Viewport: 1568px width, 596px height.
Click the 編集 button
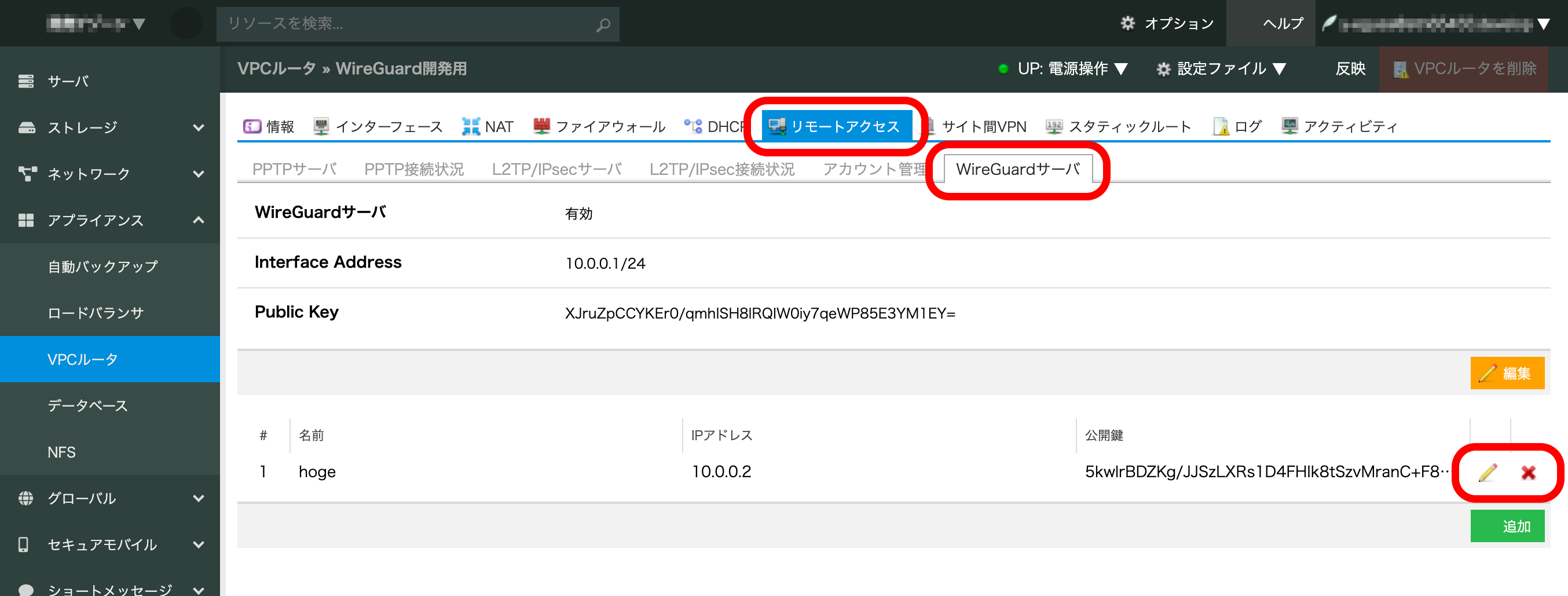point(1508,372)
